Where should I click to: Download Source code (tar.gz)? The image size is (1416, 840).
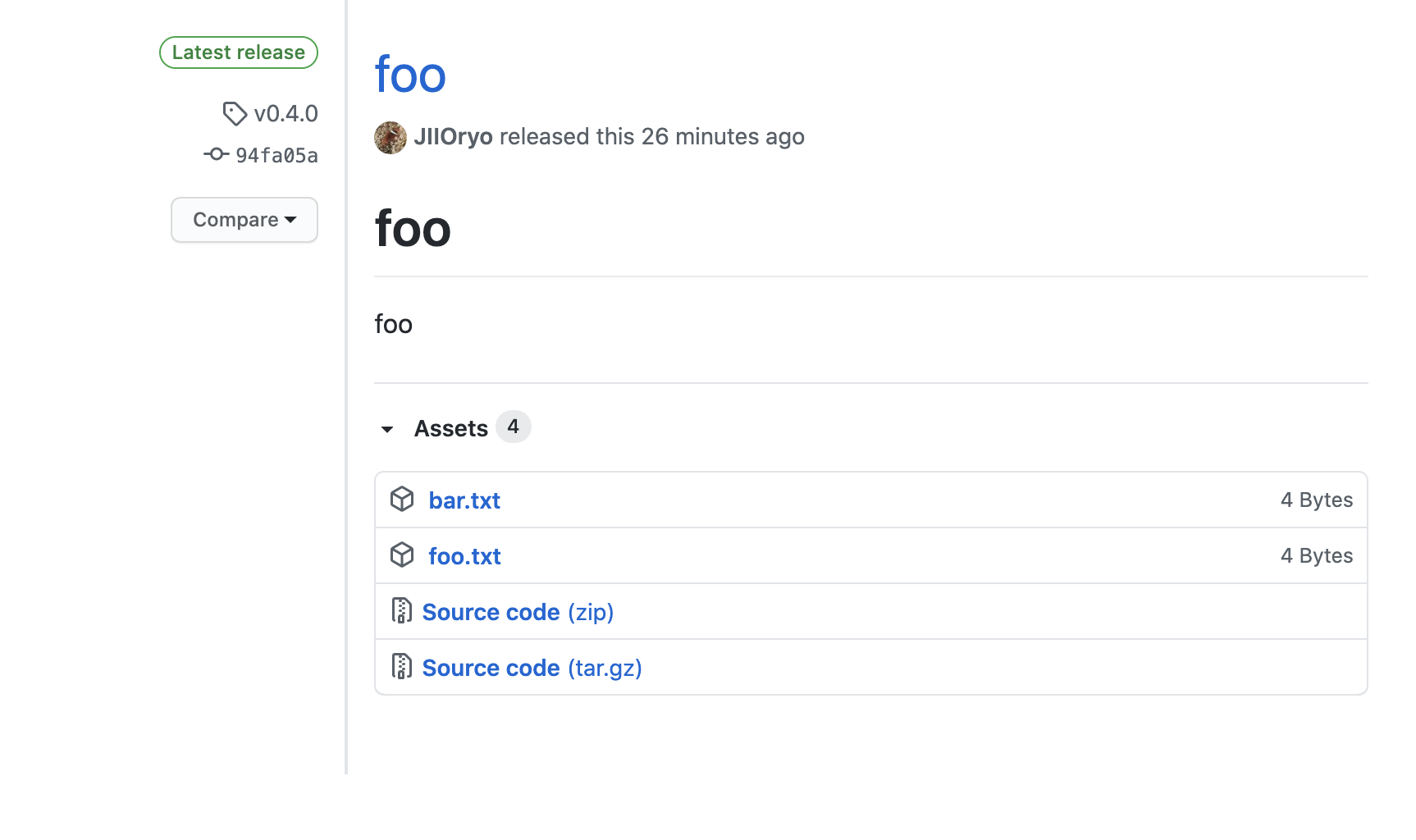(532, 668)
